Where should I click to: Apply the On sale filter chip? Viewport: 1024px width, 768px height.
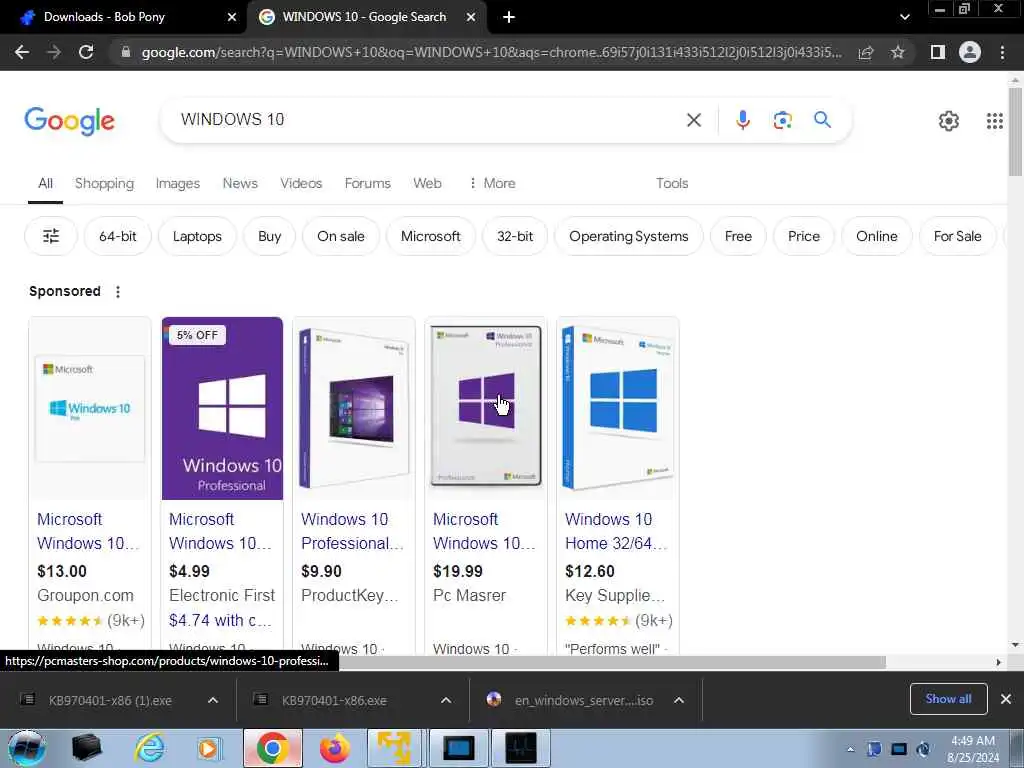coord(341,236)
